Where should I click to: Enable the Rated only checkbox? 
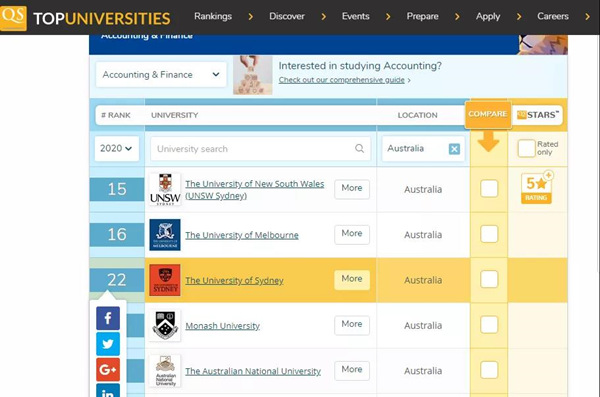pyautogui.click(x=526, y=148)
